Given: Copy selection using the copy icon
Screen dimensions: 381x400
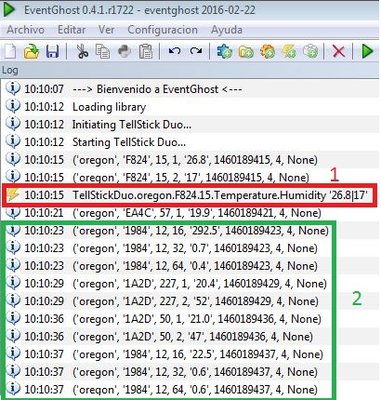Looking at the screenshot, I should (103, 52).
